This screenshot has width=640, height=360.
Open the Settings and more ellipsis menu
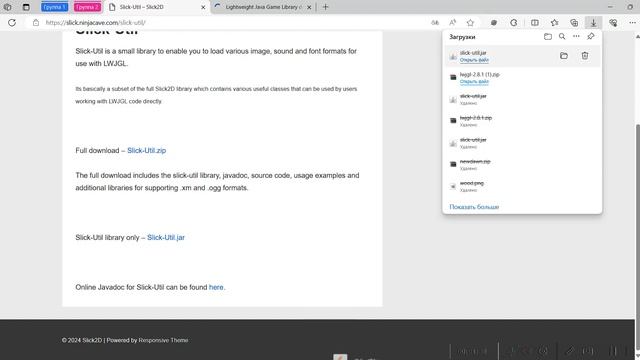tap(632, 22)
